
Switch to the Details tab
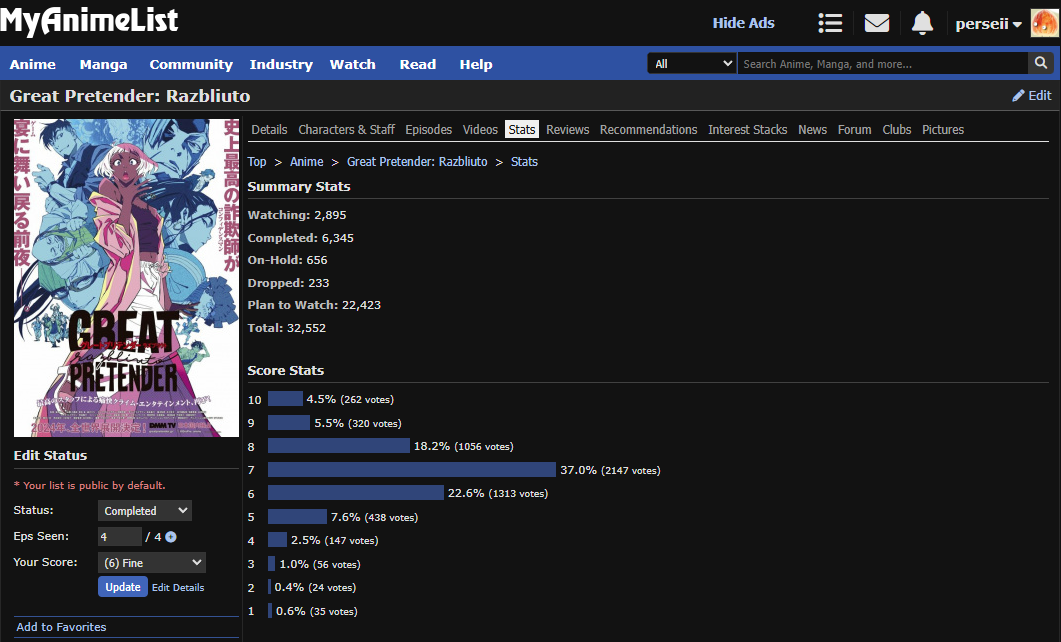point(269,129)
